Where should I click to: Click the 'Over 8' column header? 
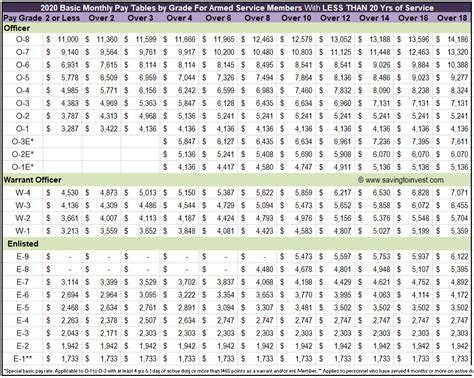tap(257, 18)
